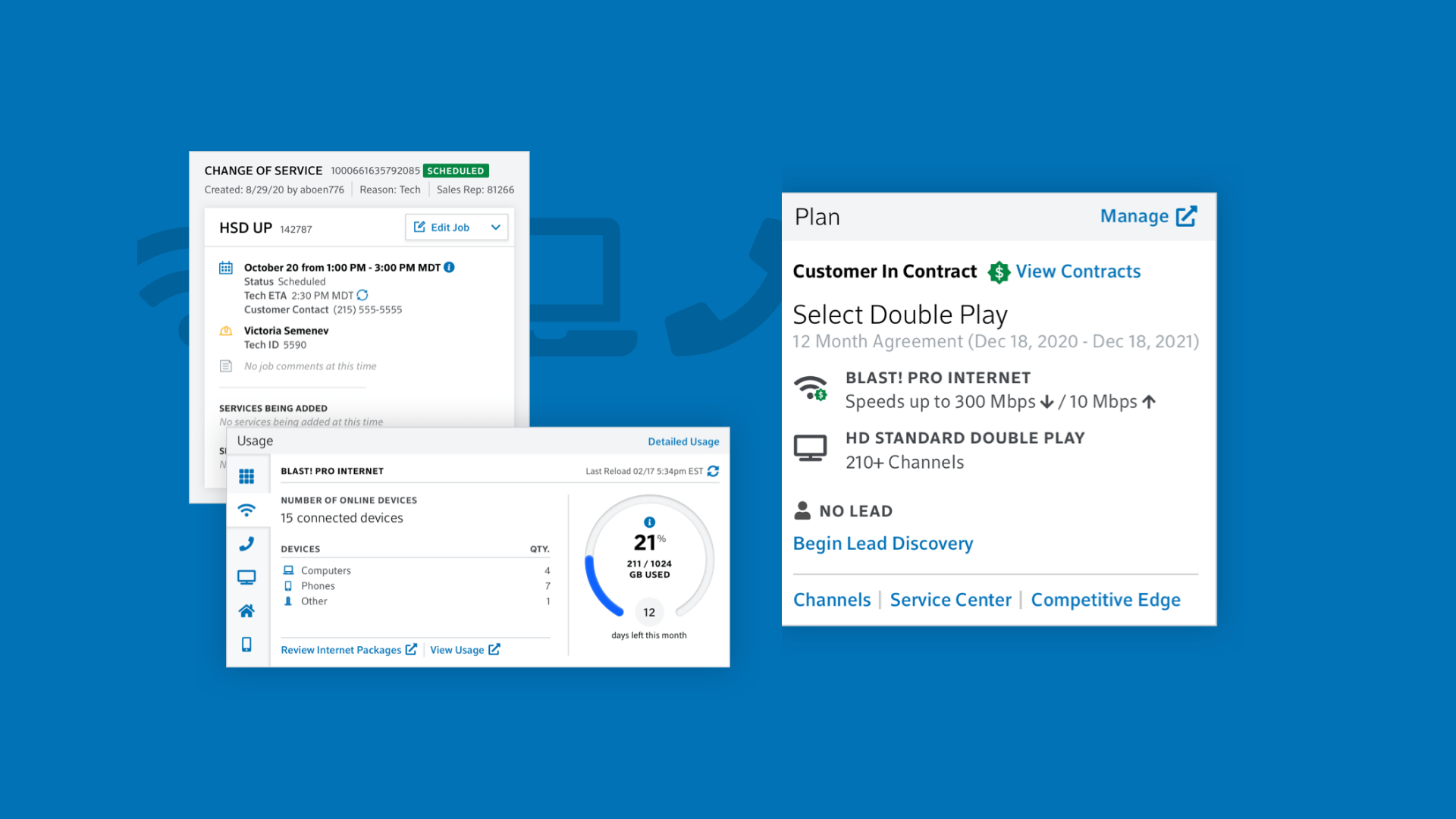Image resolution: width=1456 pixels, height=819 pixels.
Task: Select the phone icon in left sidebar
Action: pos(249,542)
